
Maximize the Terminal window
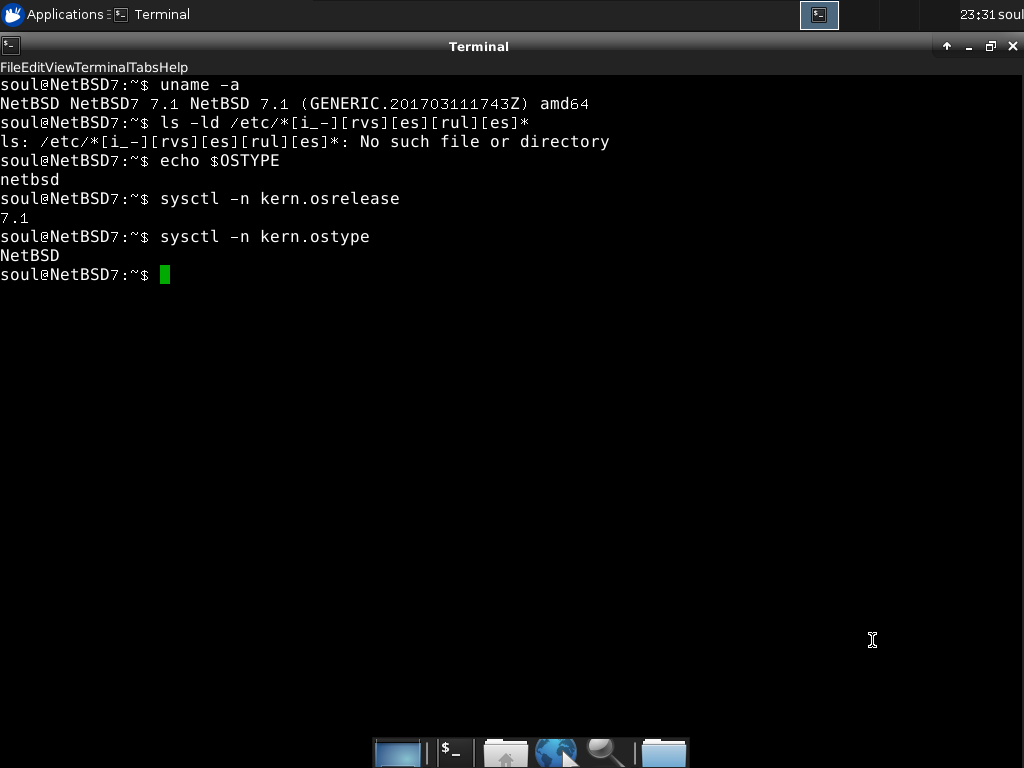(991, 46)
